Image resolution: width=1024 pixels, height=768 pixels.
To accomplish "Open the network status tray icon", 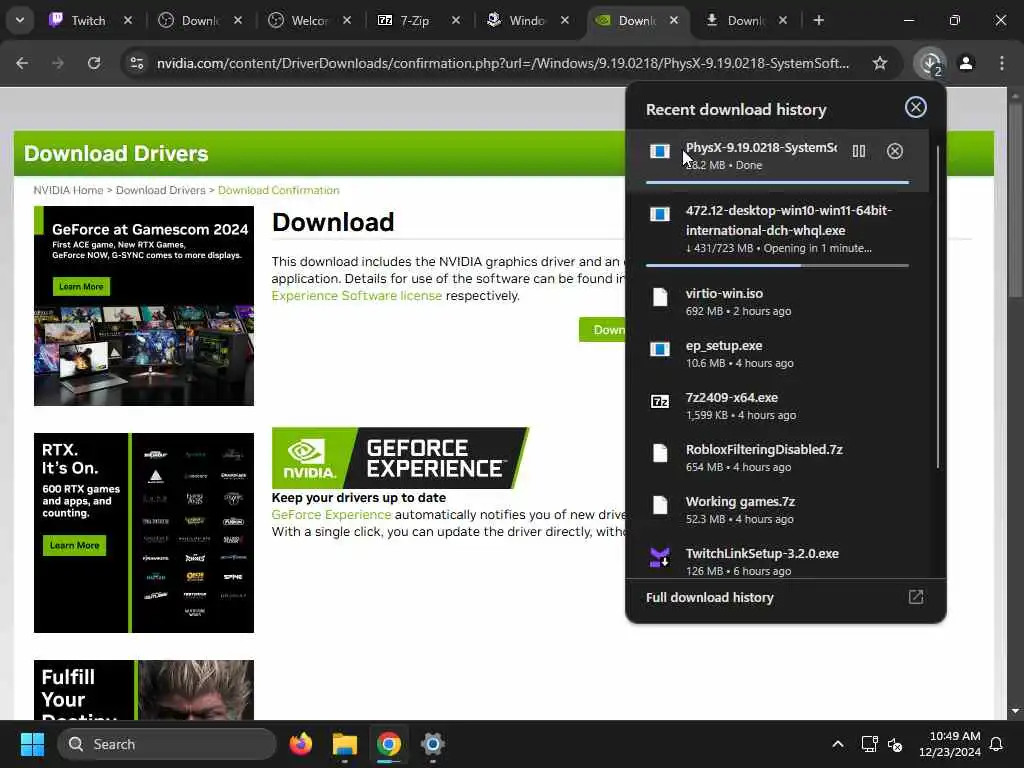I will pos(869,744).
